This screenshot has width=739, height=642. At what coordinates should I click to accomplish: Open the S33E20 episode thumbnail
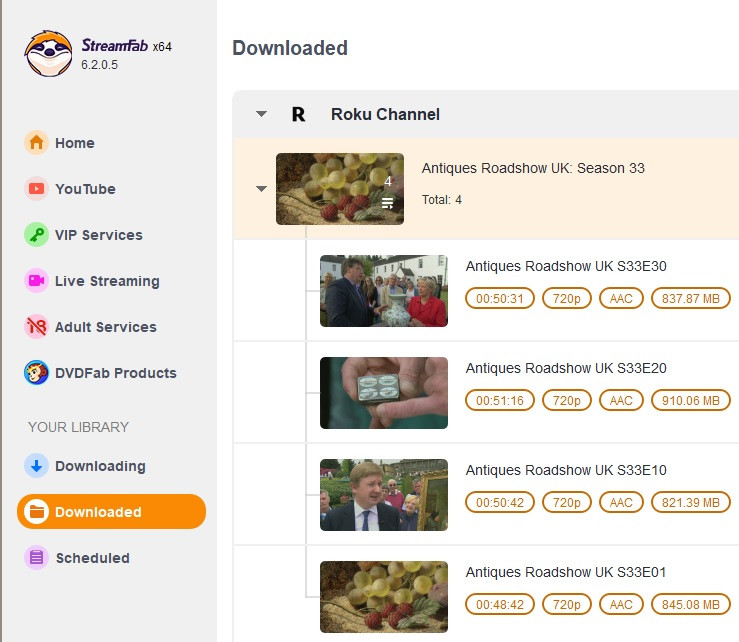(x=384, y=393)
